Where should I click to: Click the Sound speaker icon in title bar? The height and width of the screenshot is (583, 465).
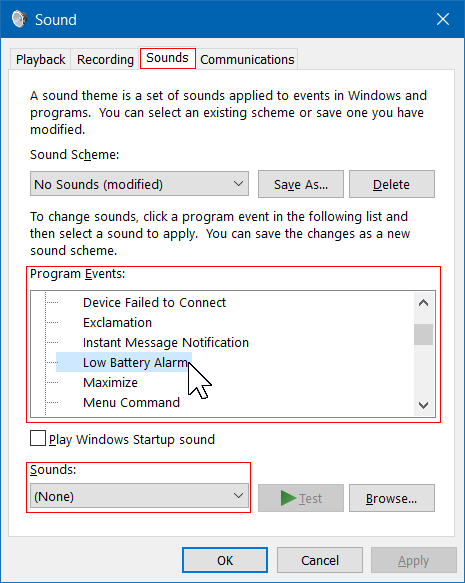19,19
